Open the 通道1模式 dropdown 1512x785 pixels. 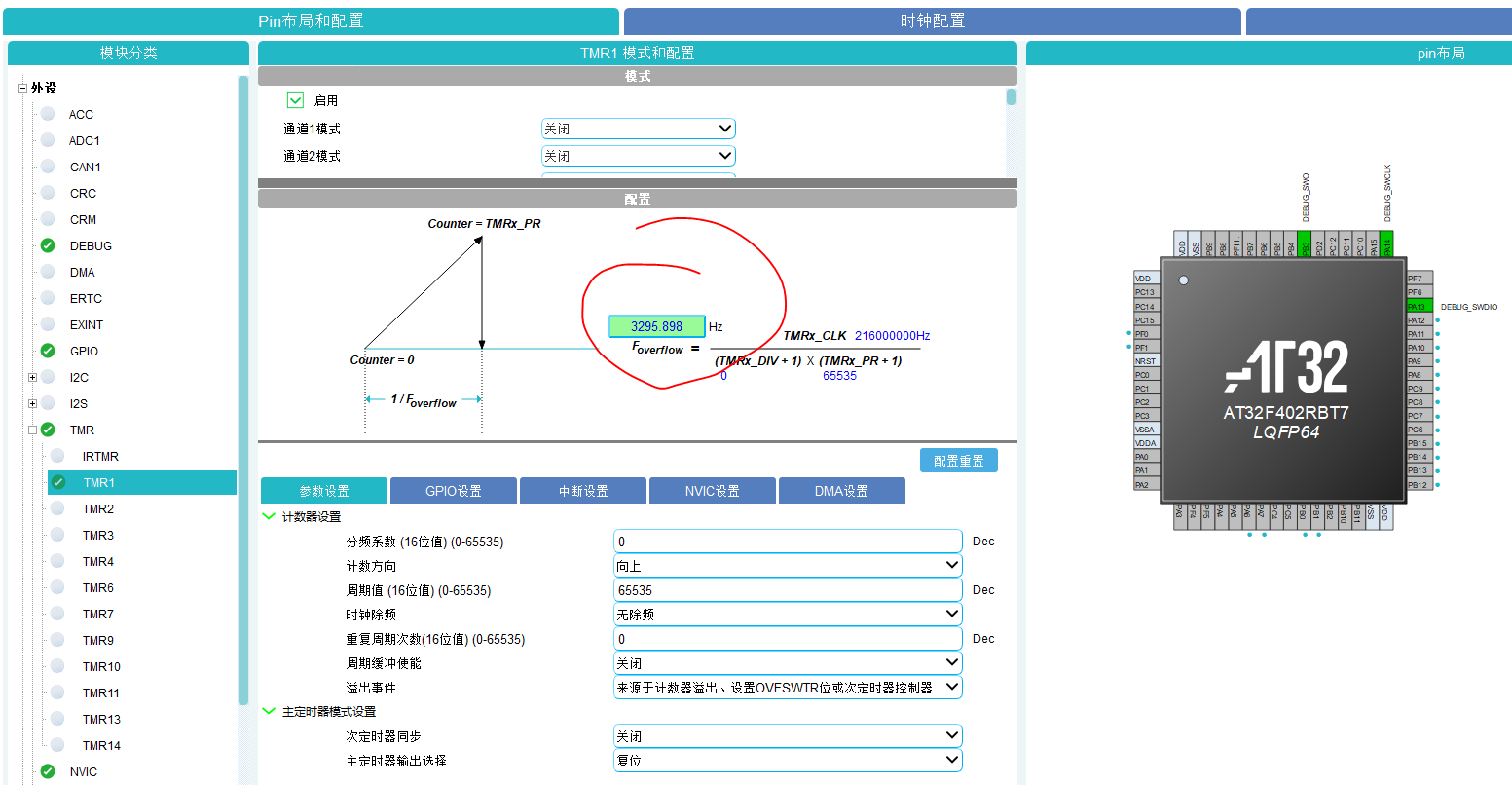click(x=638, y=128)
